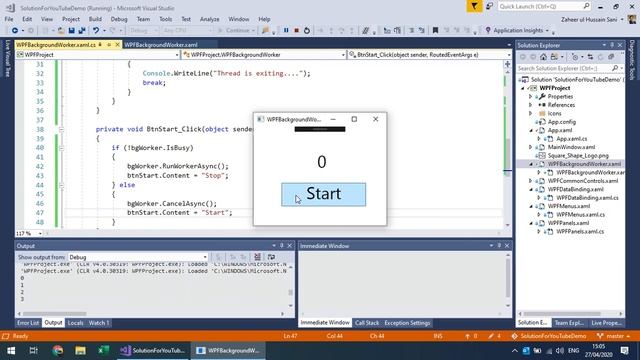The width and height of the screenshot is (640, 360).
Task: Open the File menu
Action: 9,19
